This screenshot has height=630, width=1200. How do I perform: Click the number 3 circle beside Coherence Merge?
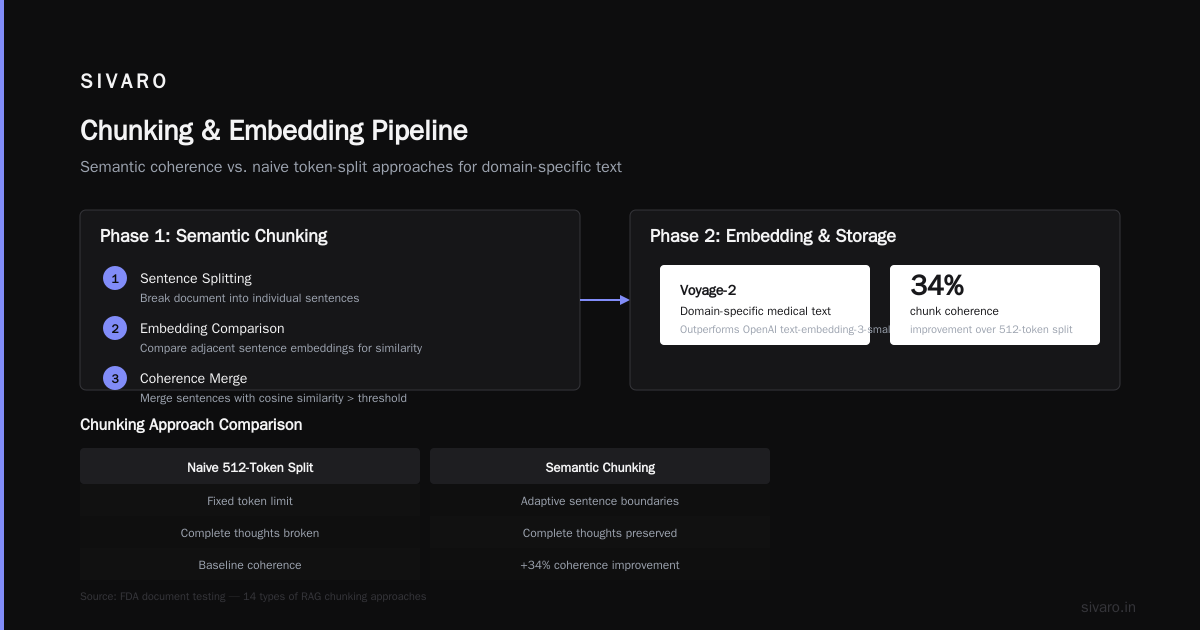click(115, 378)
